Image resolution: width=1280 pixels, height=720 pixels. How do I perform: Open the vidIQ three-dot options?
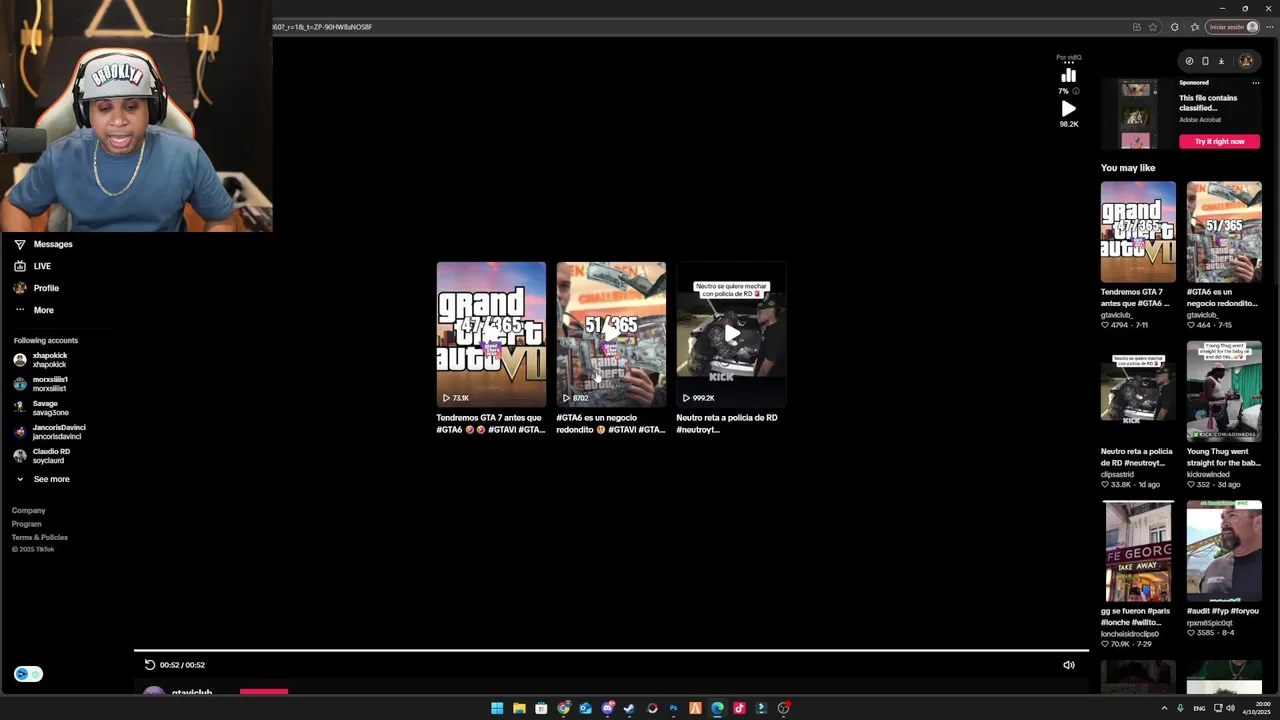point(1069,63)
